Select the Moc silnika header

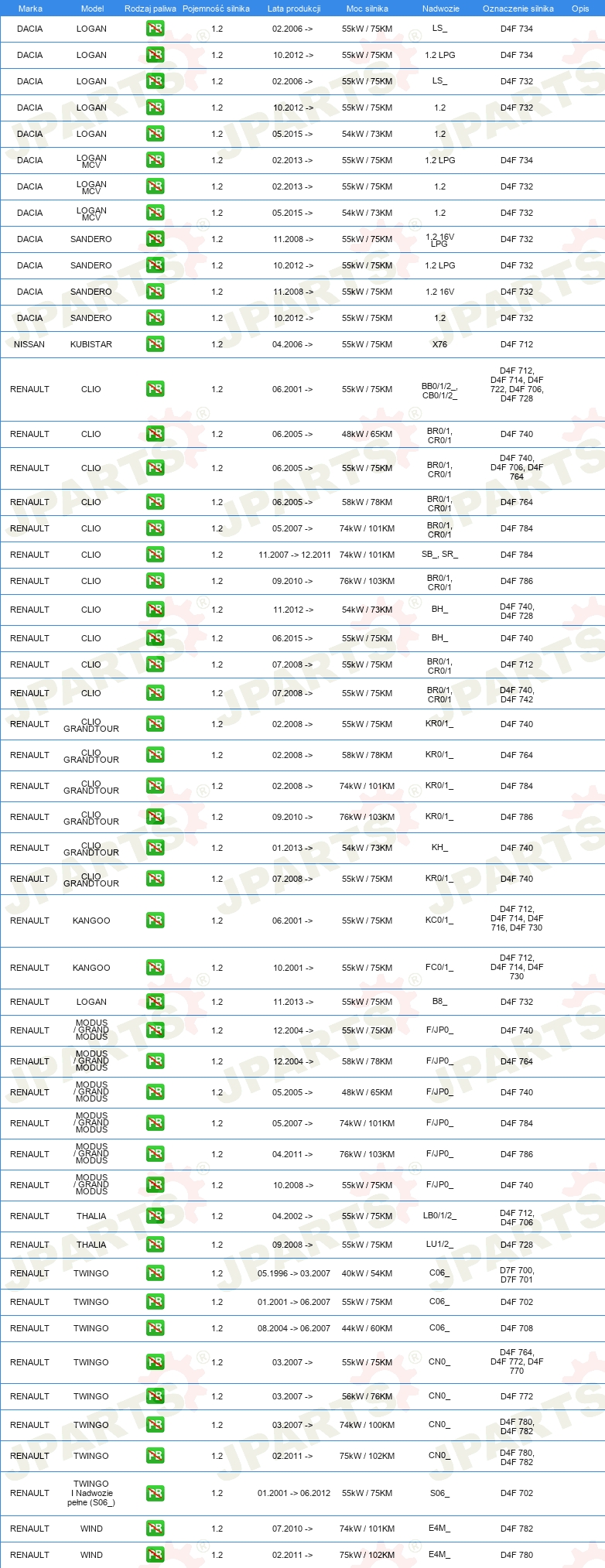[367, 9]
